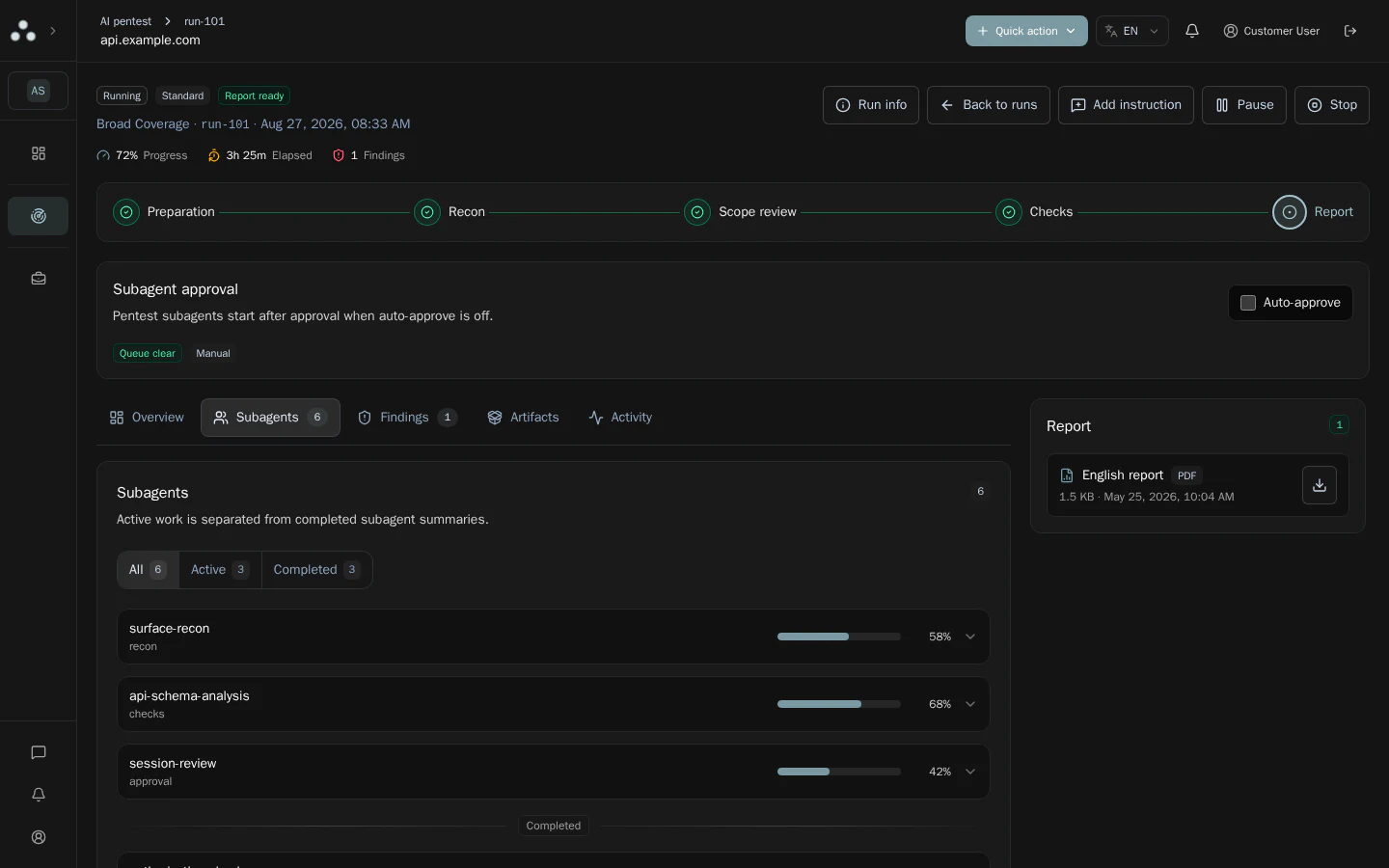Click the session-review subagent name
The height and width of the screenshot is (868, 1389).
[173, 763]
